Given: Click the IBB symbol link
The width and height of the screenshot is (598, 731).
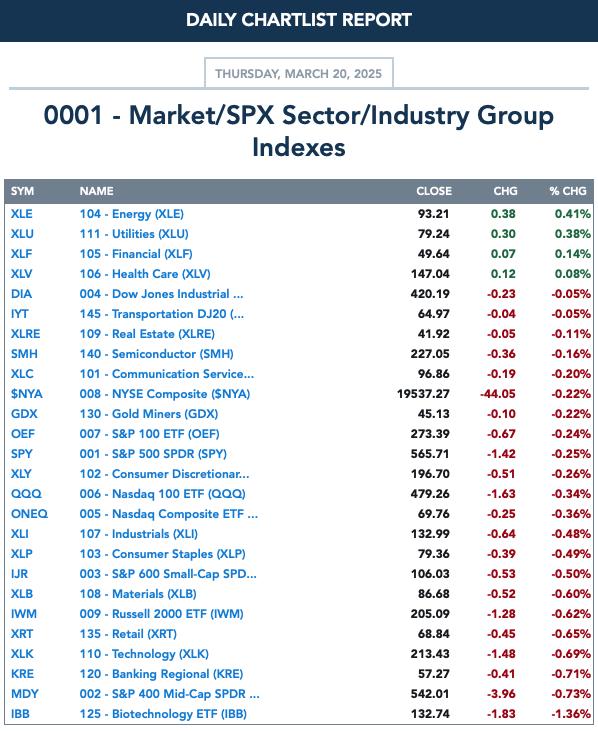Looking at the screenshot, I should [20, 714].
